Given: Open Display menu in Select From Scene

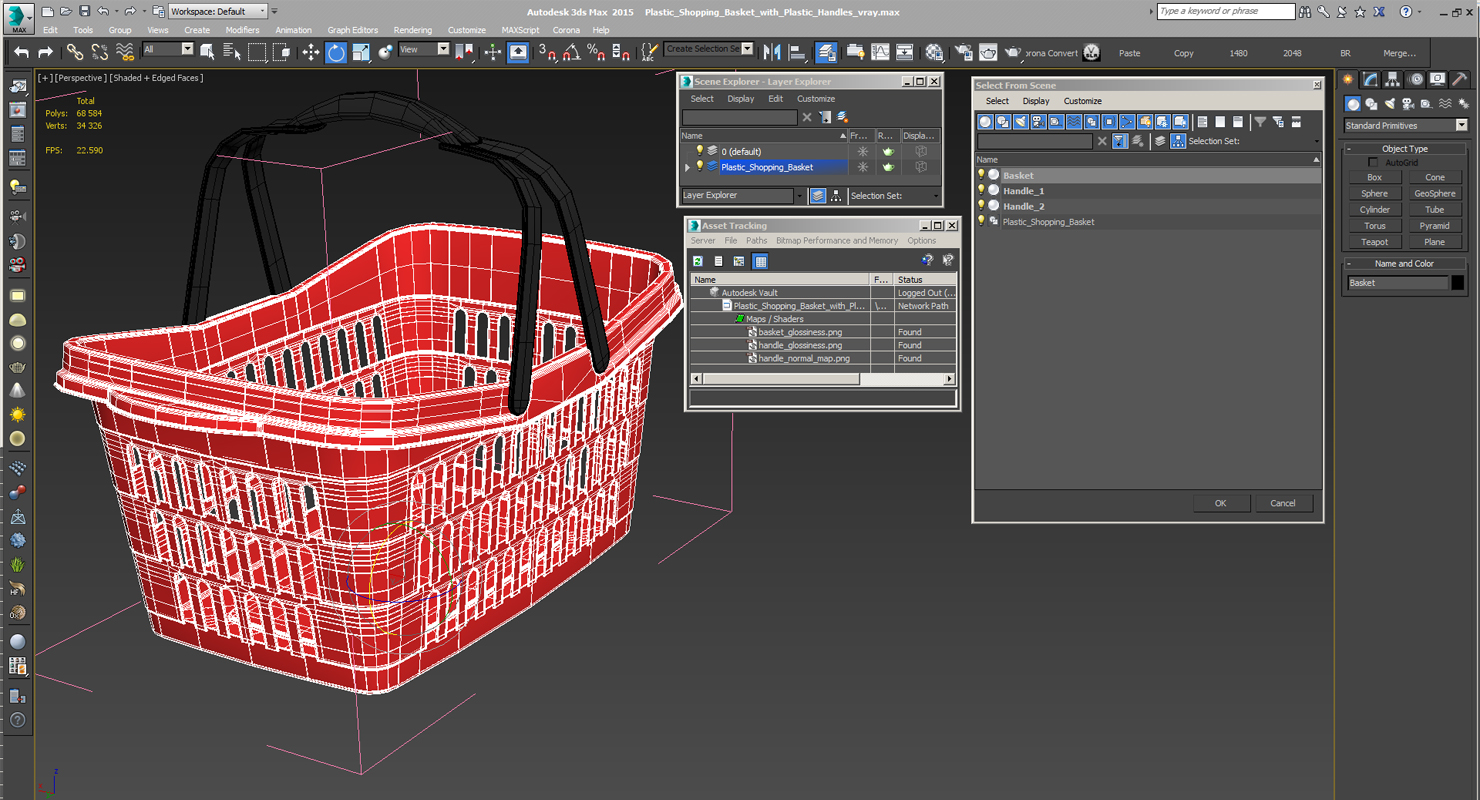Looking at the screenshot, I should (x=1036, y=101).
